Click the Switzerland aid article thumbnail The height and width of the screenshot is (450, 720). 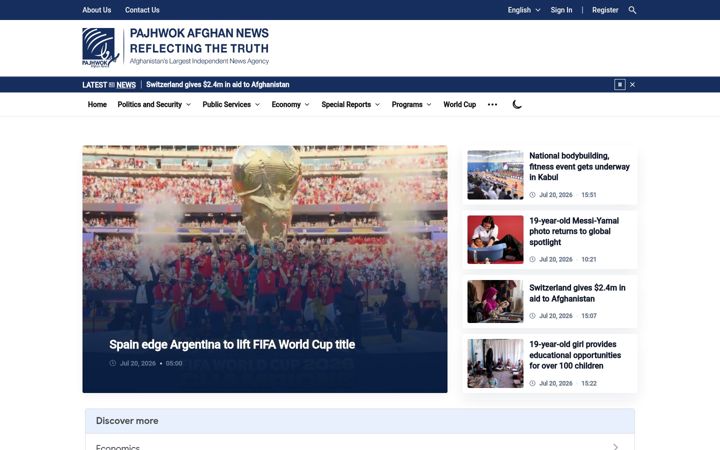(495, 302)
